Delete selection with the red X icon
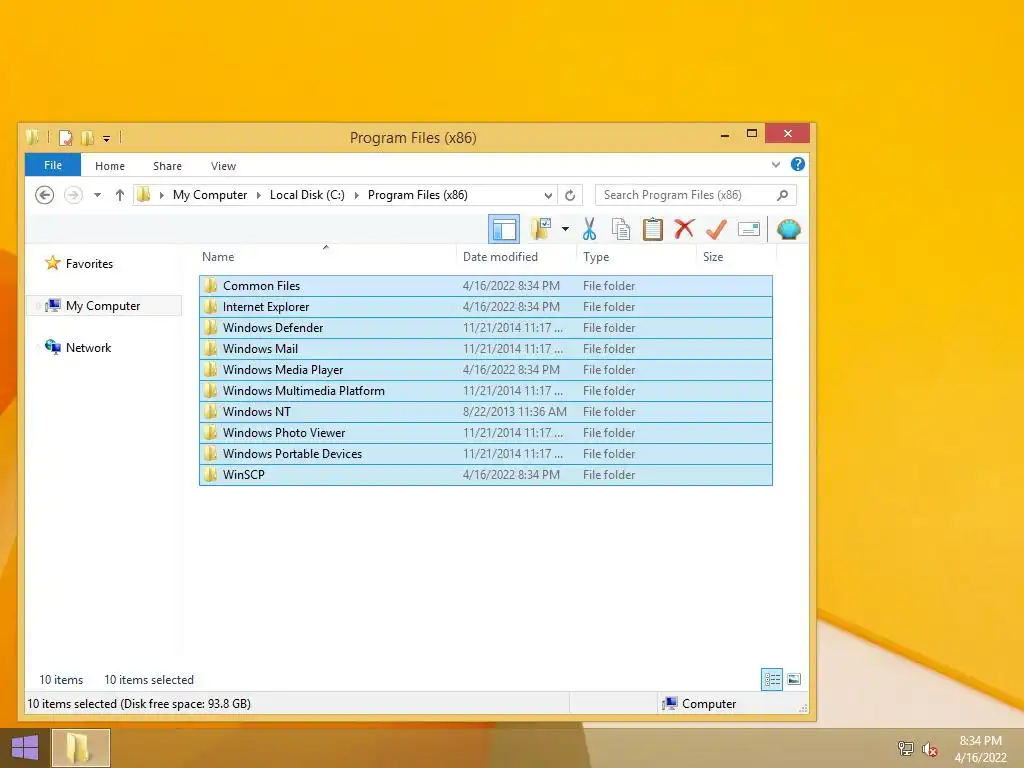 click(x=684, y=229)
